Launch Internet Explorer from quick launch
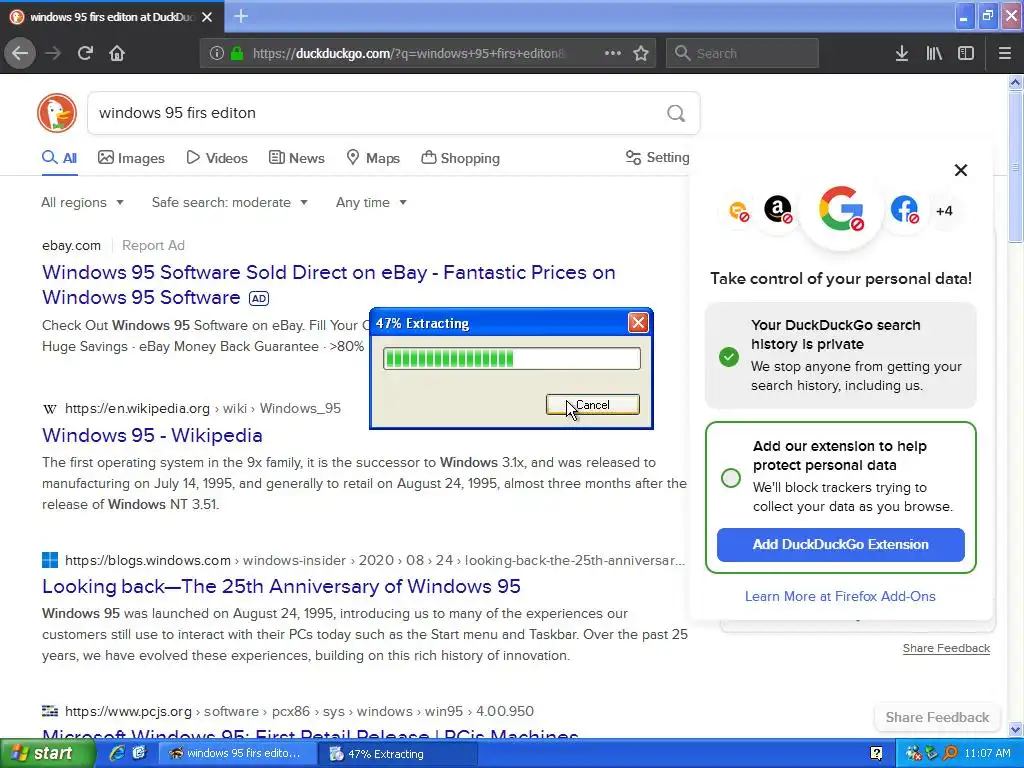The width and height of the screenshot is (1024, 768). [117, 753]
